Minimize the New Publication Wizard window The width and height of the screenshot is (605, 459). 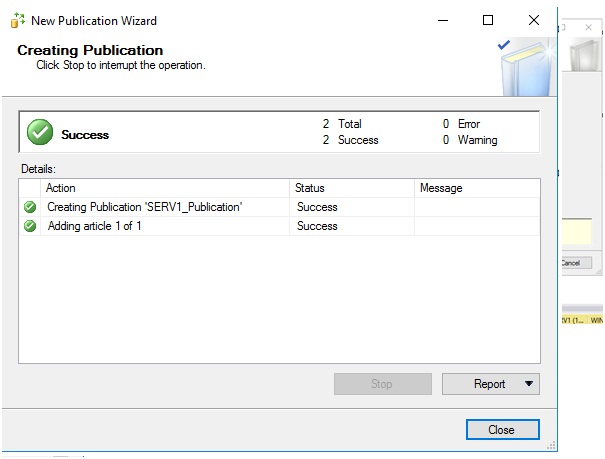click(x=443, y=20)
